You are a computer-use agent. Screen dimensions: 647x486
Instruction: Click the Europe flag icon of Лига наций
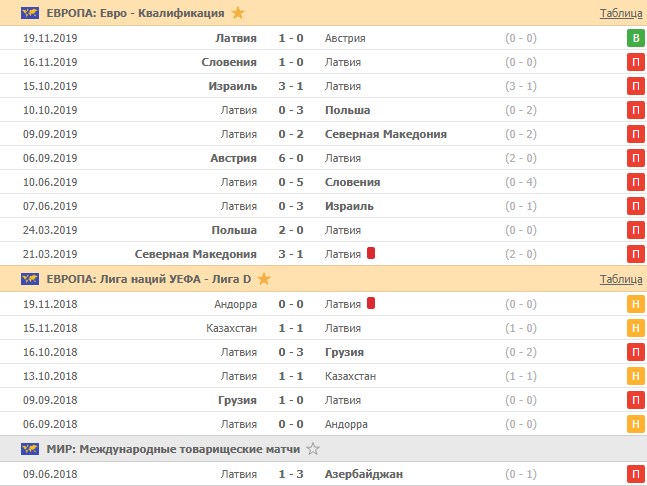30,279
